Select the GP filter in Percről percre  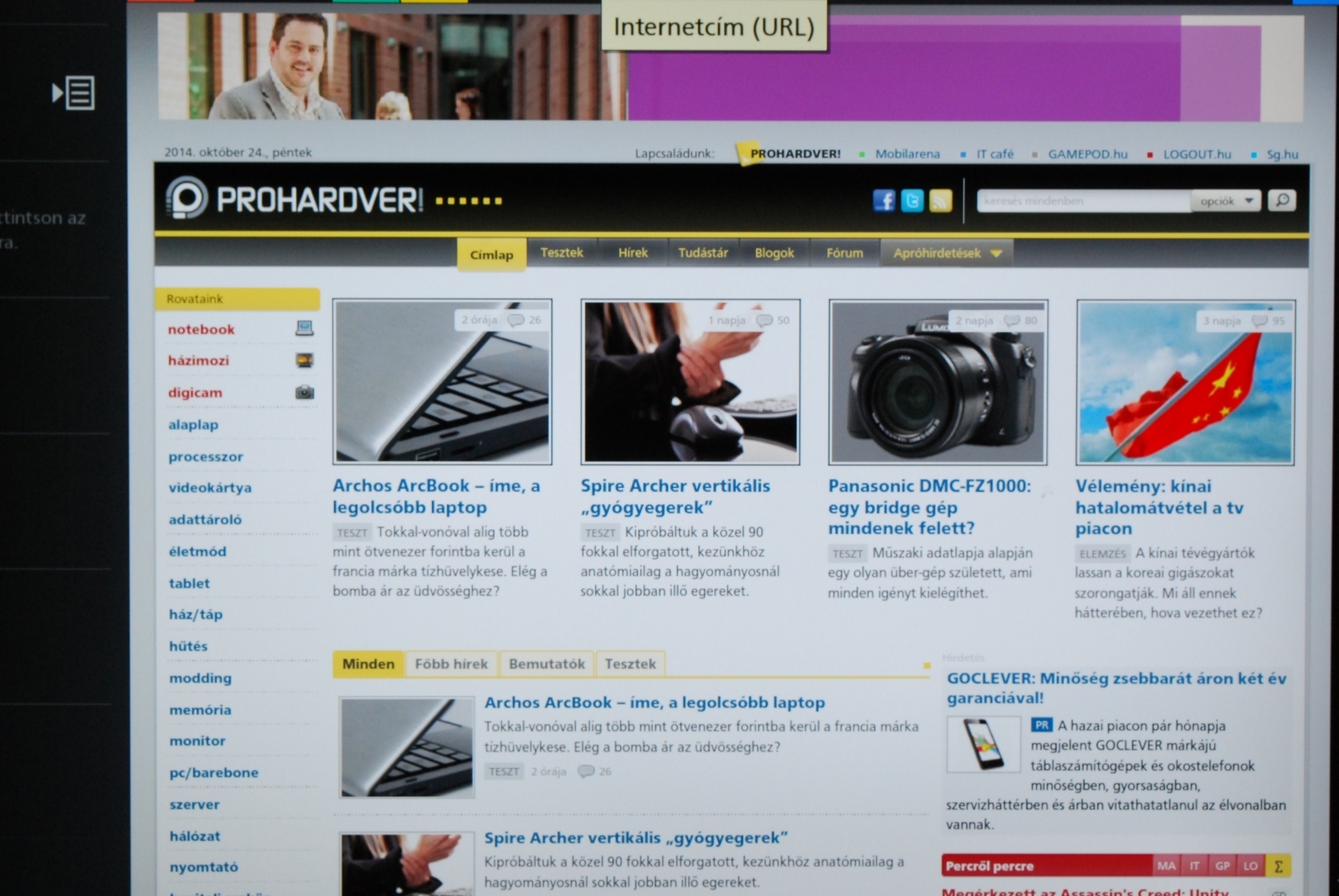tap(1223, 867)
